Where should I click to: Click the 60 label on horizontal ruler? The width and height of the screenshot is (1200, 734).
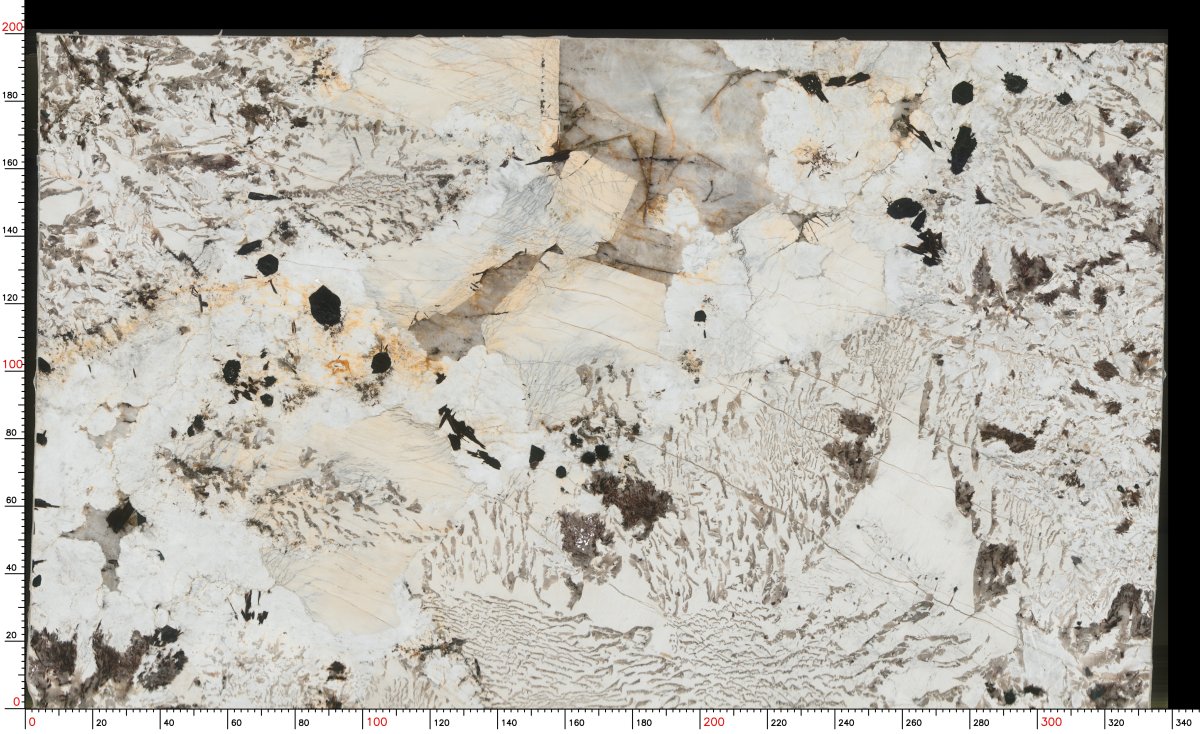(x=234, y=722)
